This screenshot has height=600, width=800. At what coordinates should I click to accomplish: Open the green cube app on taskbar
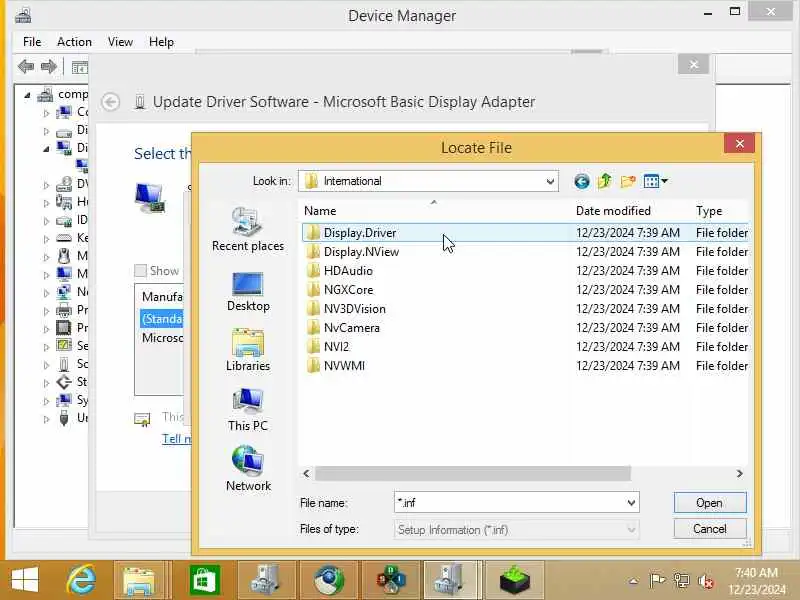[514, 580]
